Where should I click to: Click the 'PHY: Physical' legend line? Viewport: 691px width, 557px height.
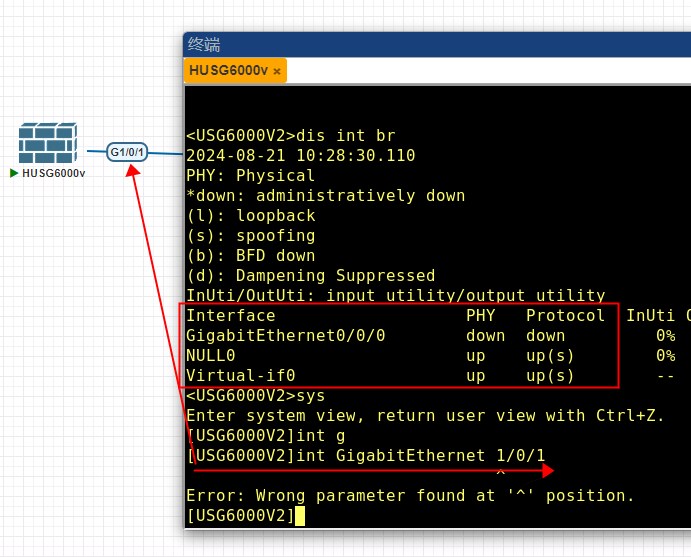pos(250,175)
